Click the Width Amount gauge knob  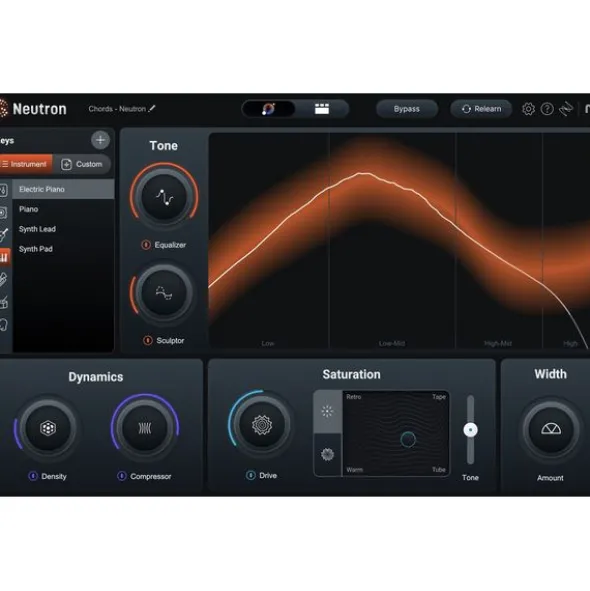coord(551,429)
